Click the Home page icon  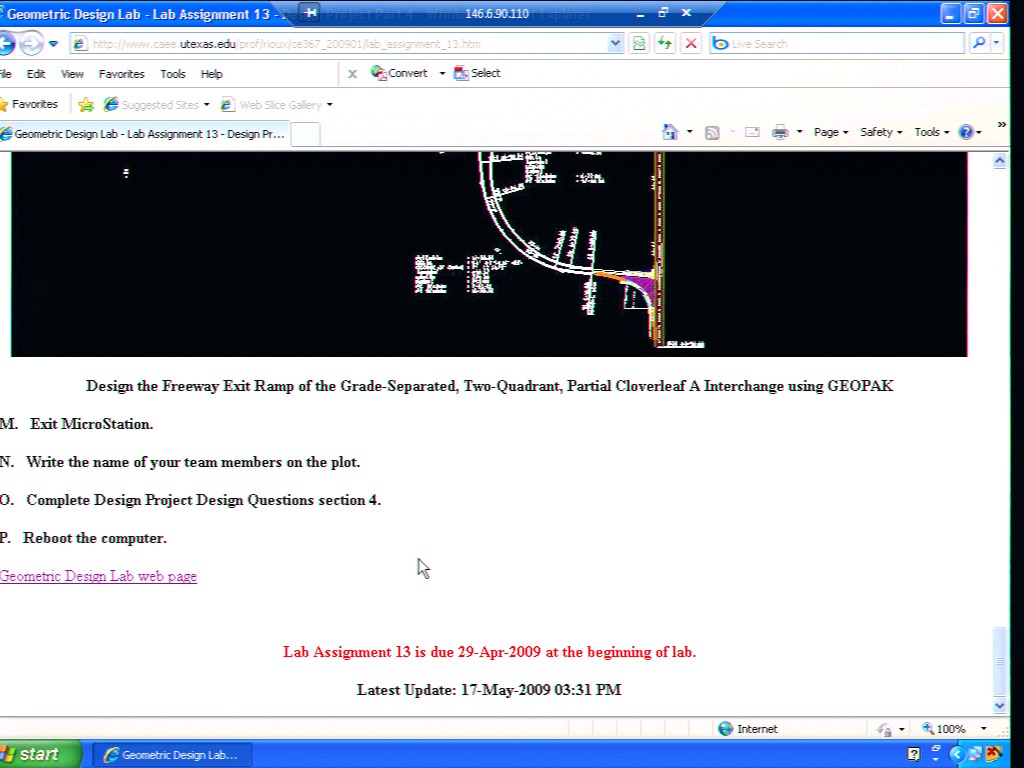point(670,132)
